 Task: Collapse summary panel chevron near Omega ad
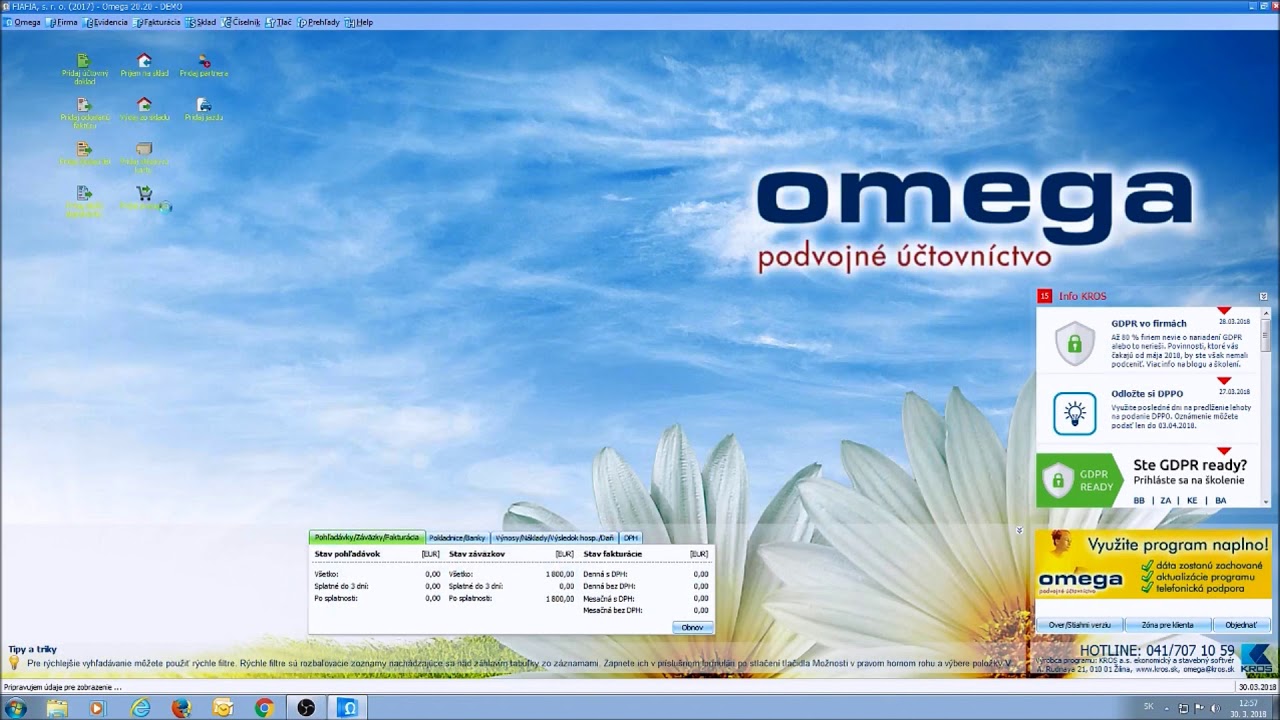pos(1019,531)
